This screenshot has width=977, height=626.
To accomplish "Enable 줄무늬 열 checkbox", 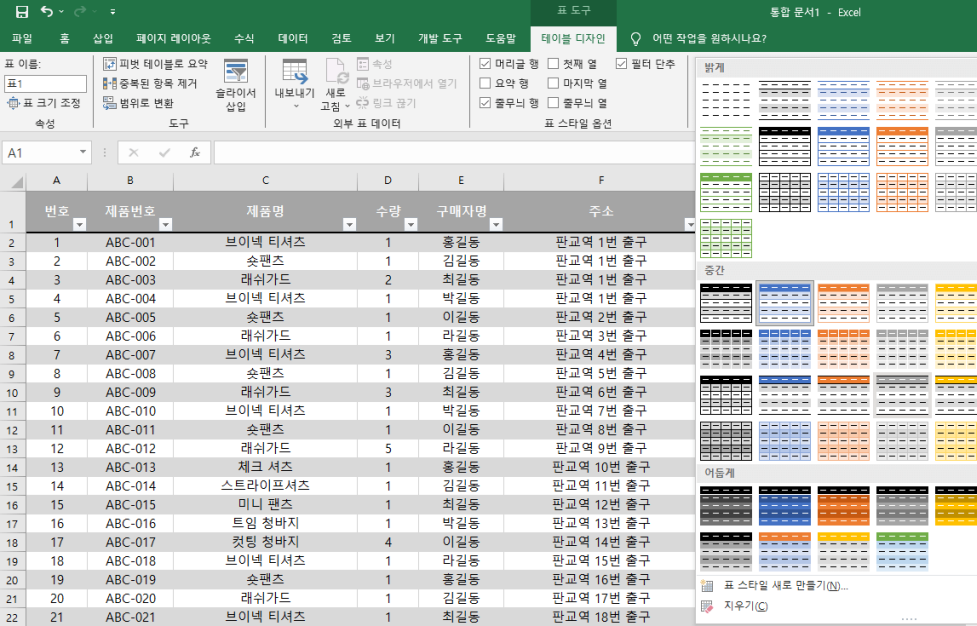I will [x=553, y=102].
